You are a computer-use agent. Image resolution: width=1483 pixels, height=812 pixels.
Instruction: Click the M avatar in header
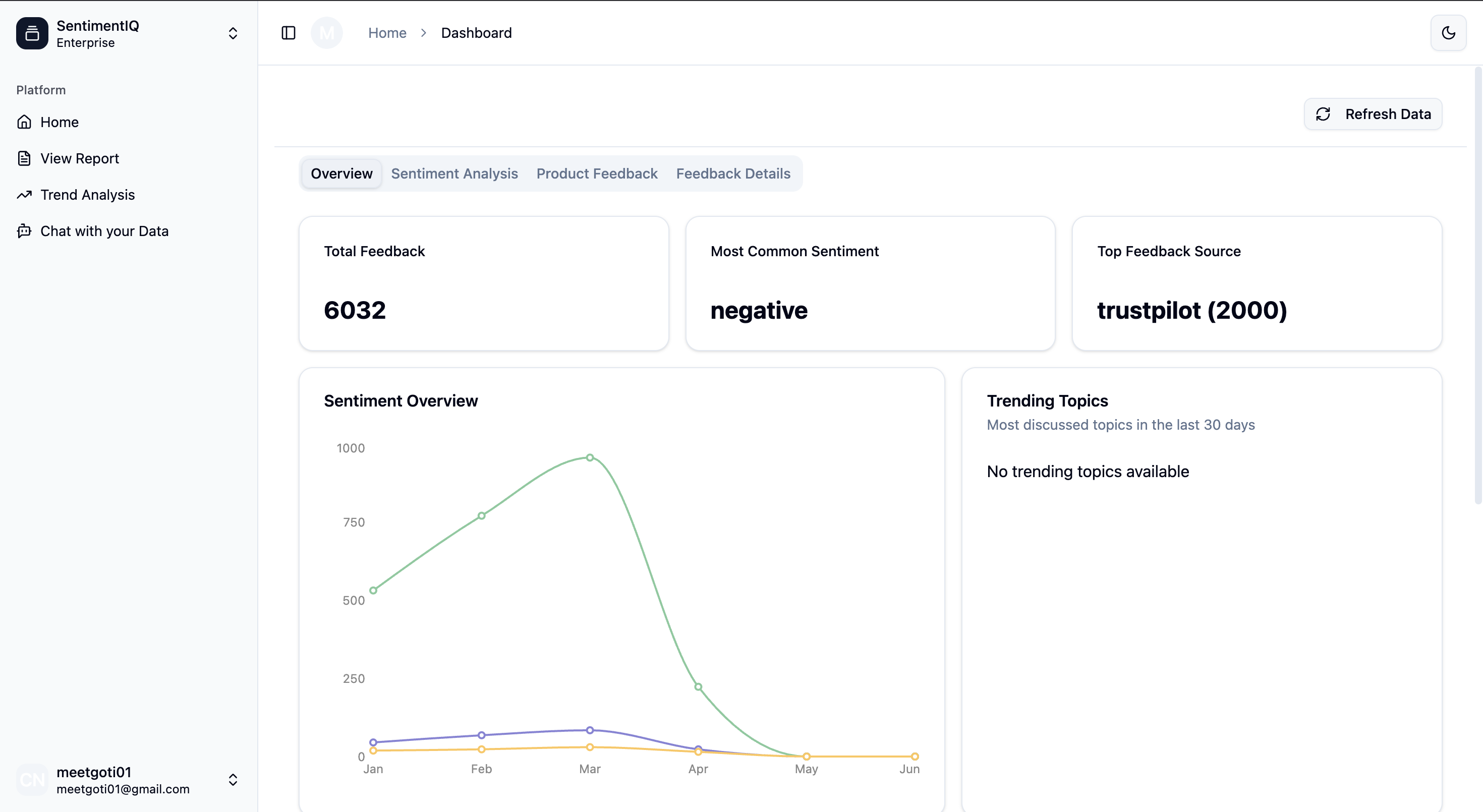tap(326, 33)
